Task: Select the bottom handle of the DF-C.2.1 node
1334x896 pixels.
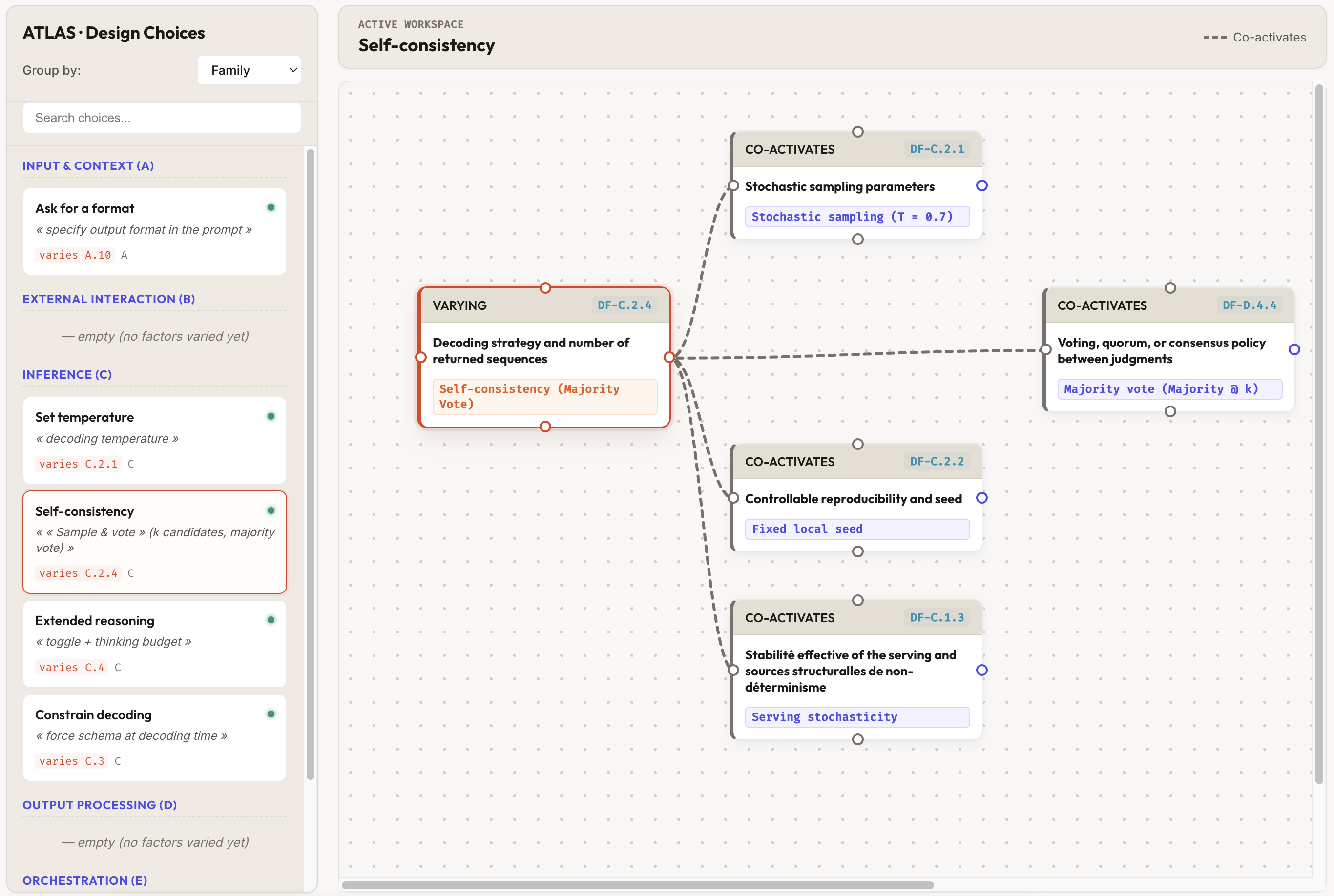Action: [x=858, y=239]
